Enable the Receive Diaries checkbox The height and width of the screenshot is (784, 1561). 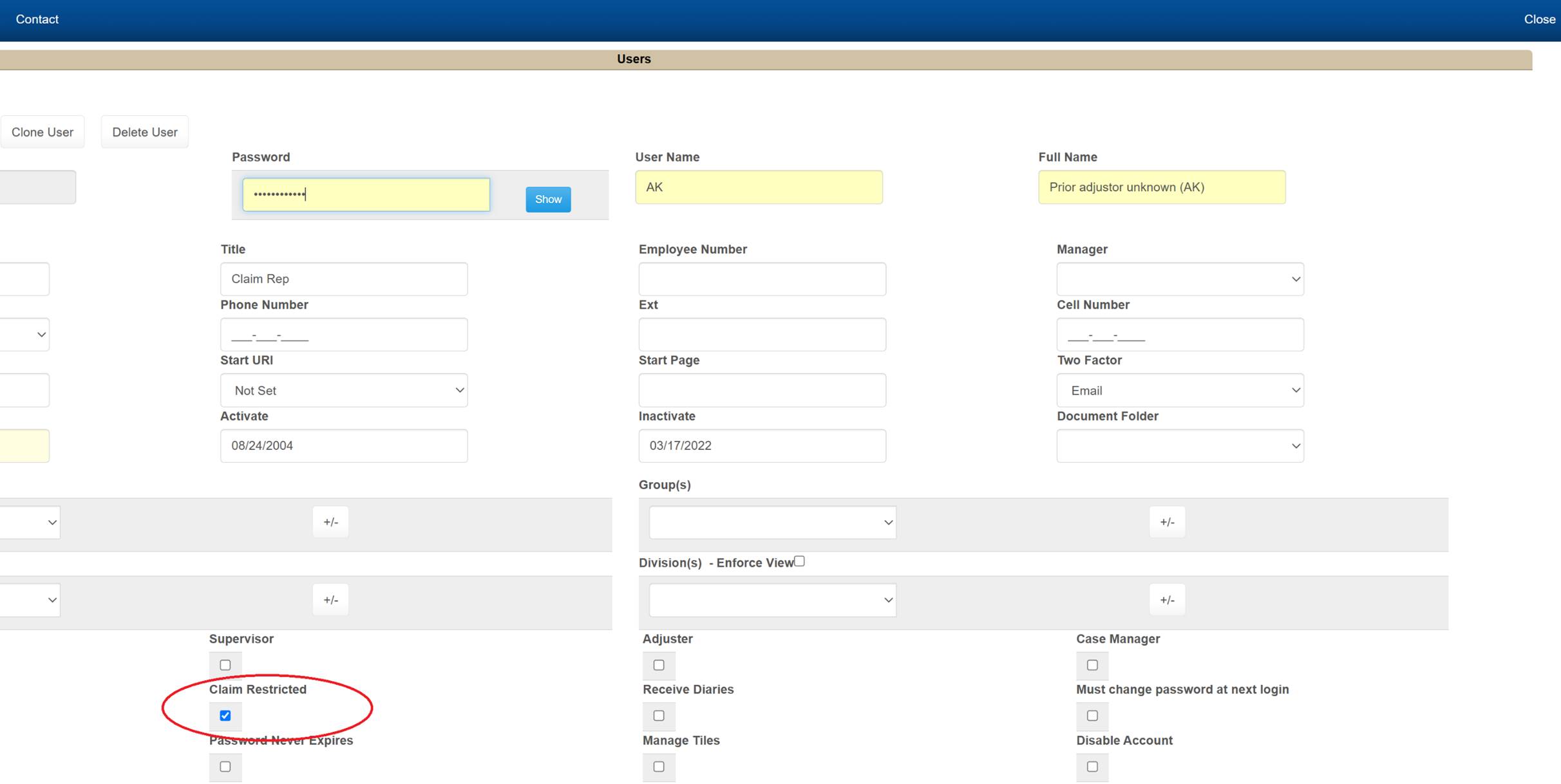click(x=659, y=716)
